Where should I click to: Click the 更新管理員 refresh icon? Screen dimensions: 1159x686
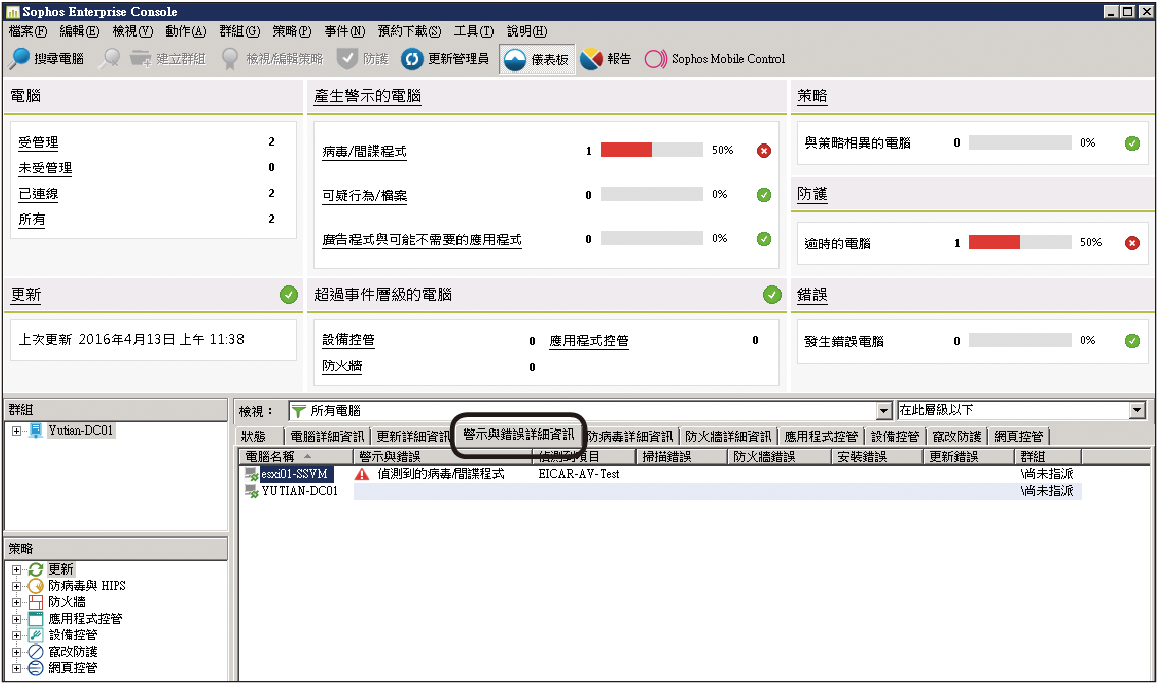(412, 58)
